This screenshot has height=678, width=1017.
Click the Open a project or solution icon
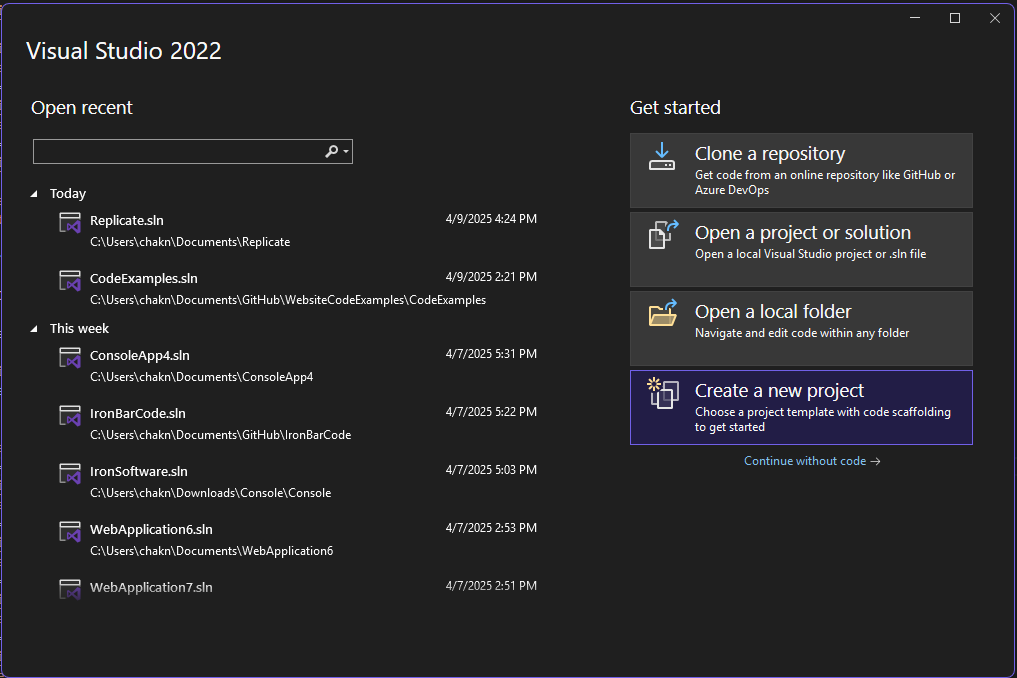tap(664, 235)
